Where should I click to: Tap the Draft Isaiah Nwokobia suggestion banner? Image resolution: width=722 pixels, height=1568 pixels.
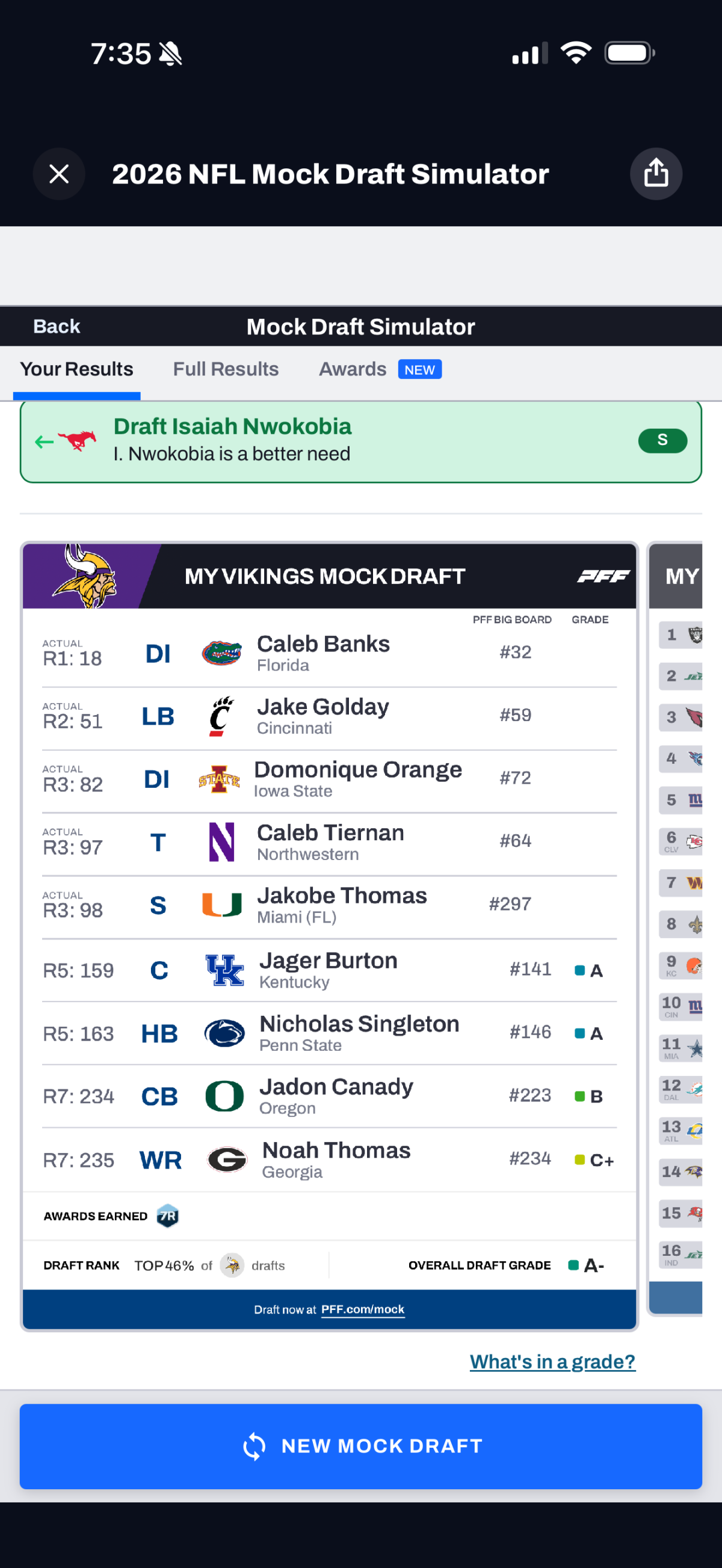360,441
